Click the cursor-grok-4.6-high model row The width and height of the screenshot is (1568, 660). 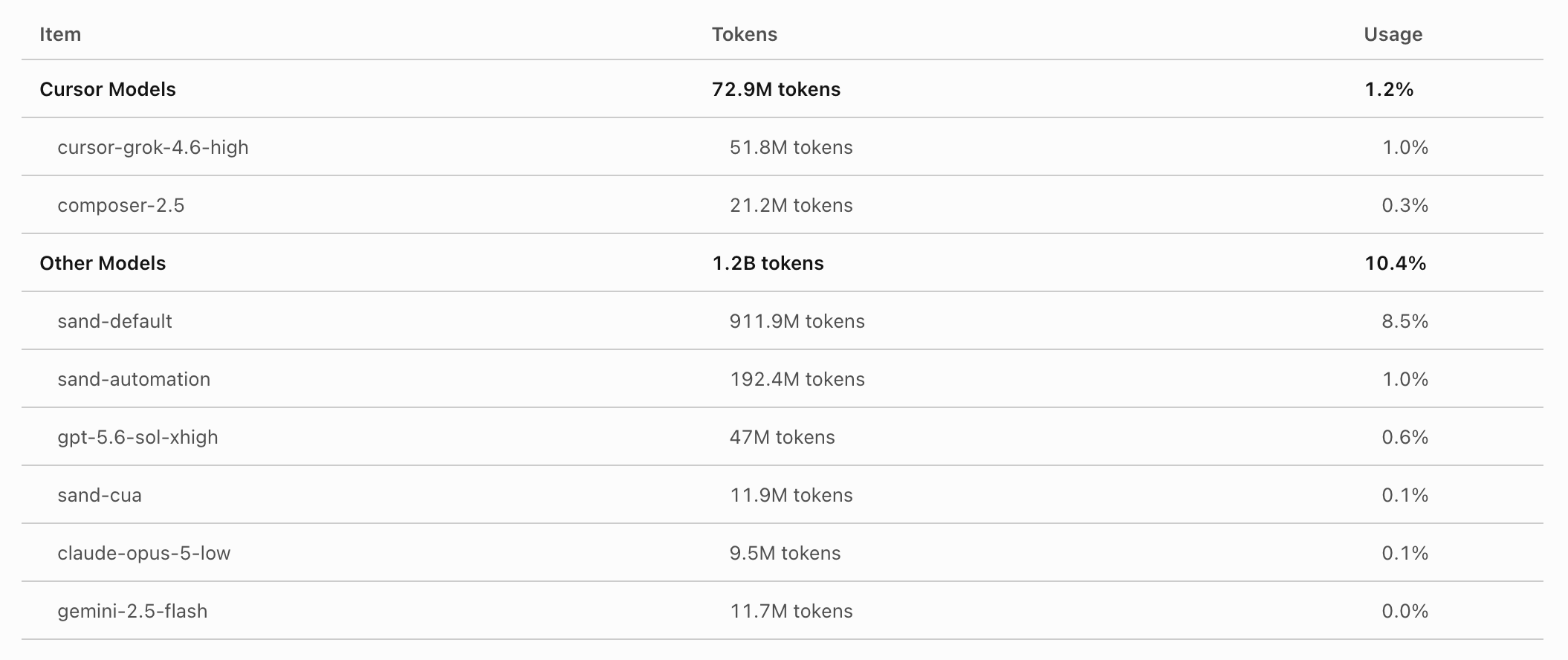click(782, 147)
